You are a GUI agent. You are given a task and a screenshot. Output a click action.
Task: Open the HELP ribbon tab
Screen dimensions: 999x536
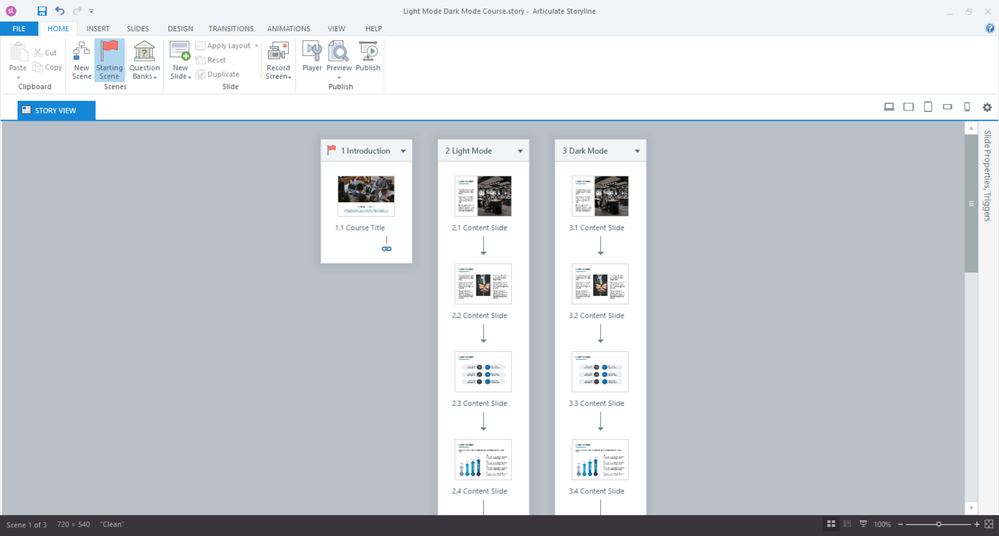tap(373, 29)
